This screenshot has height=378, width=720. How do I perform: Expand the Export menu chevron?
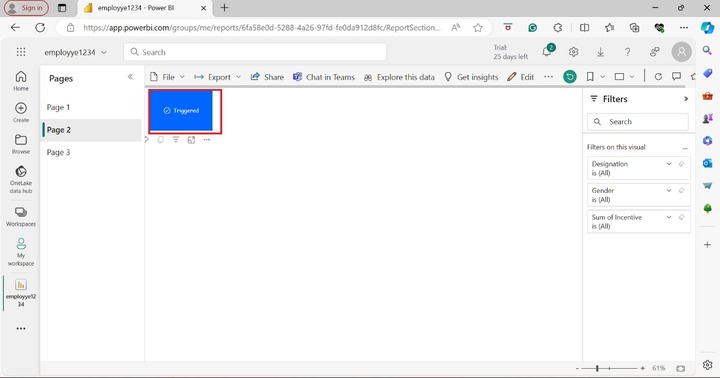point(238,77)
